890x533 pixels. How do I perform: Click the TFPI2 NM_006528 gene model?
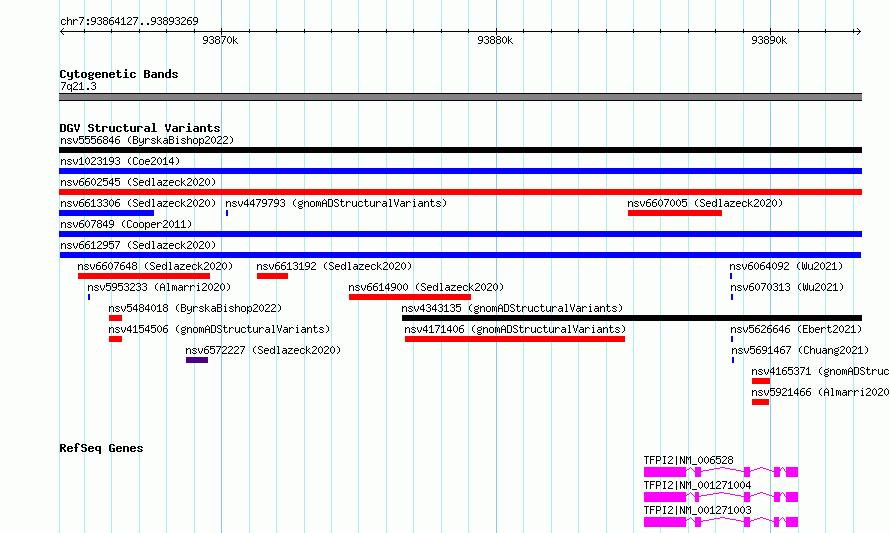(721, 472)
